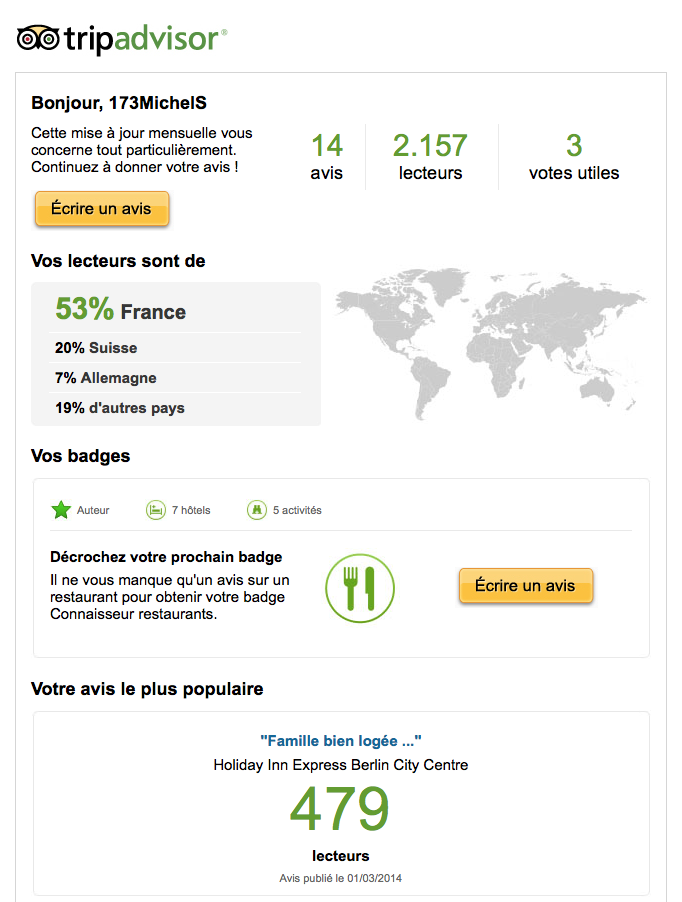Click the fork and knife restaurant icon

[x=360, y=589]
